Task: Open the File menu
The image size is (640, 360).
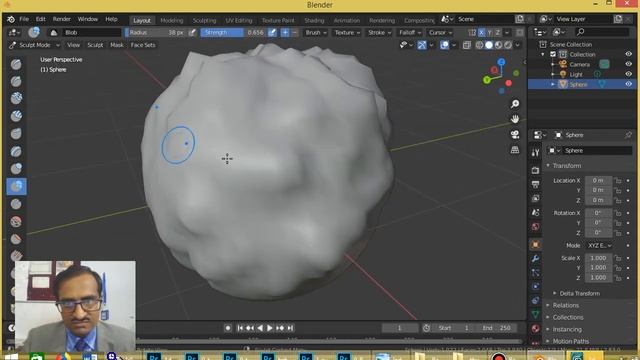Action: tap(24, 19)
